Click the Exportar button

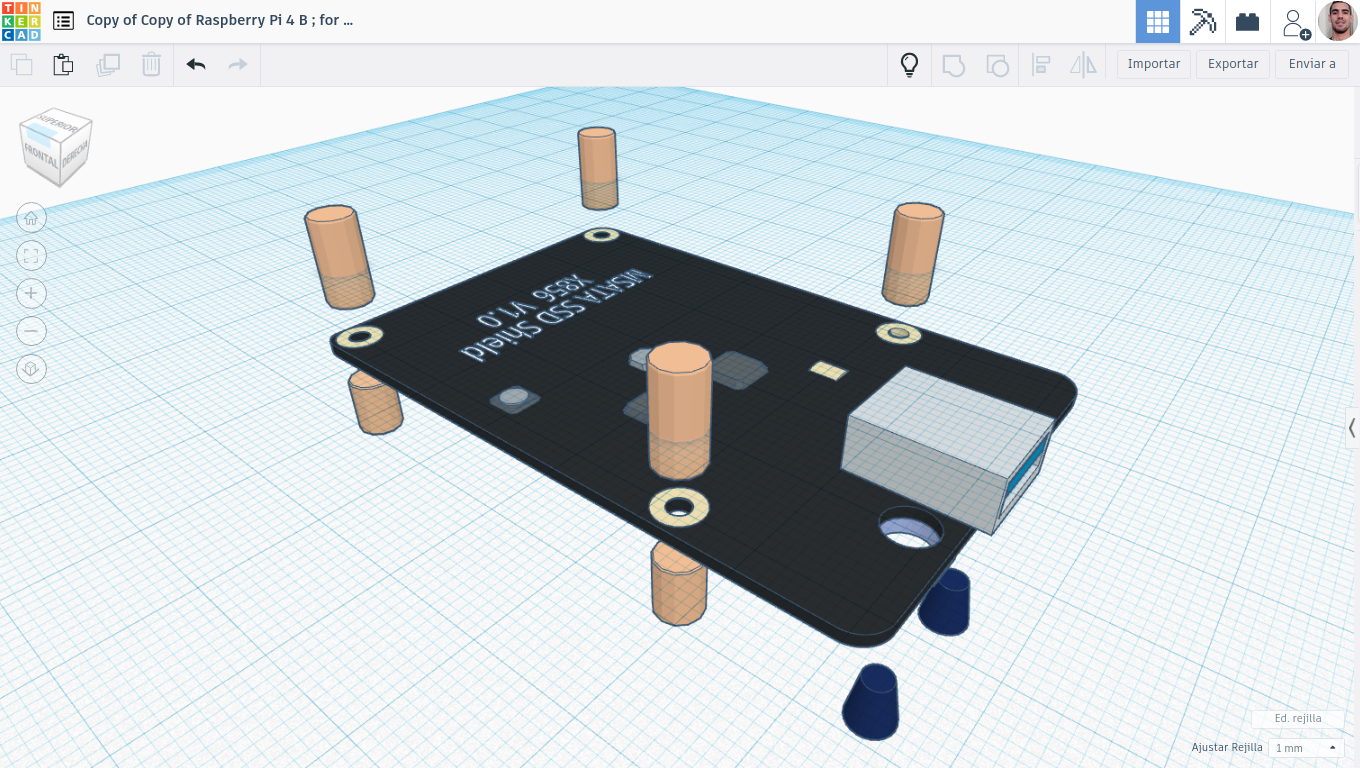point(1233,64)
